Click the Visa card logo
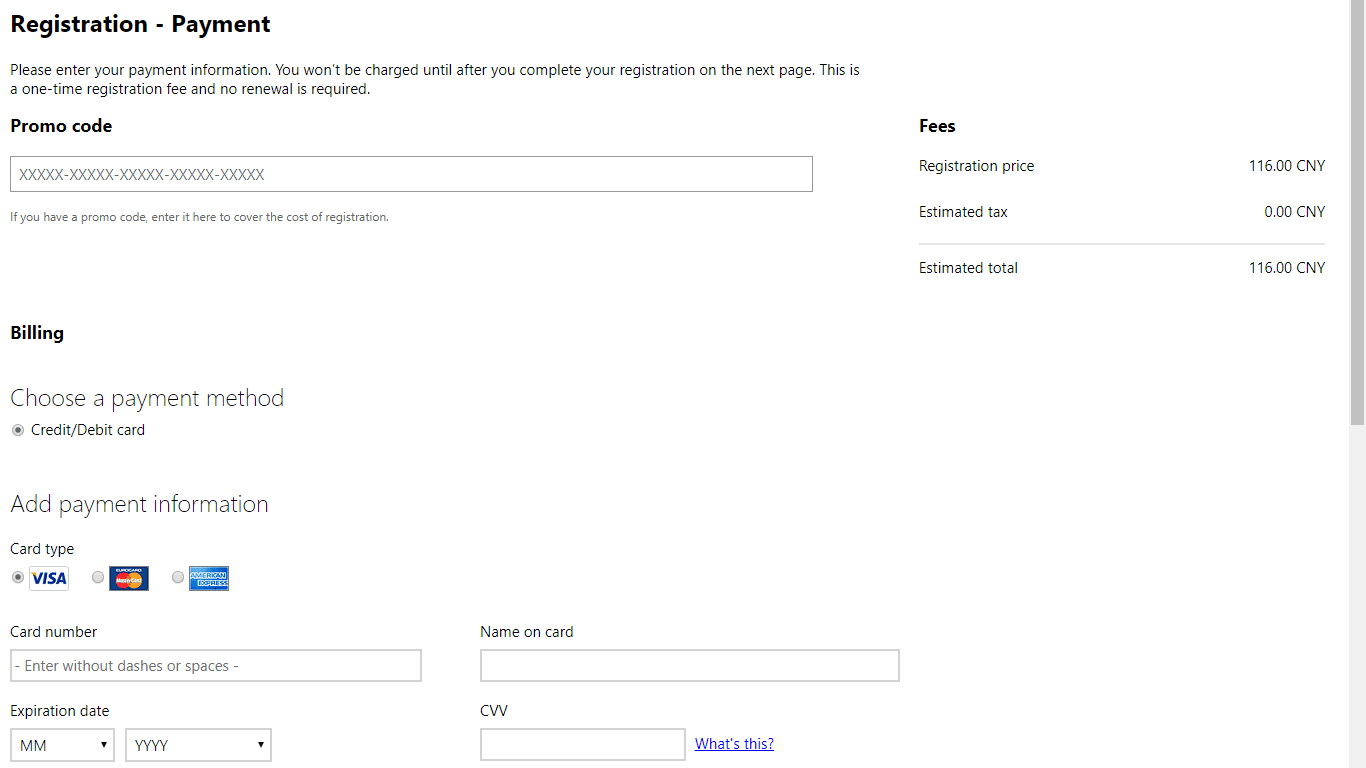 tap(49, 578)
